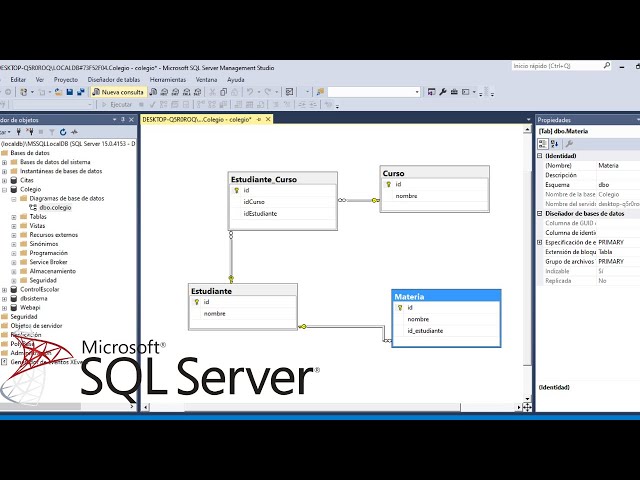640x480 pixels.
Task: Expand the Webapi database node
Action: [x=4, y=308]
